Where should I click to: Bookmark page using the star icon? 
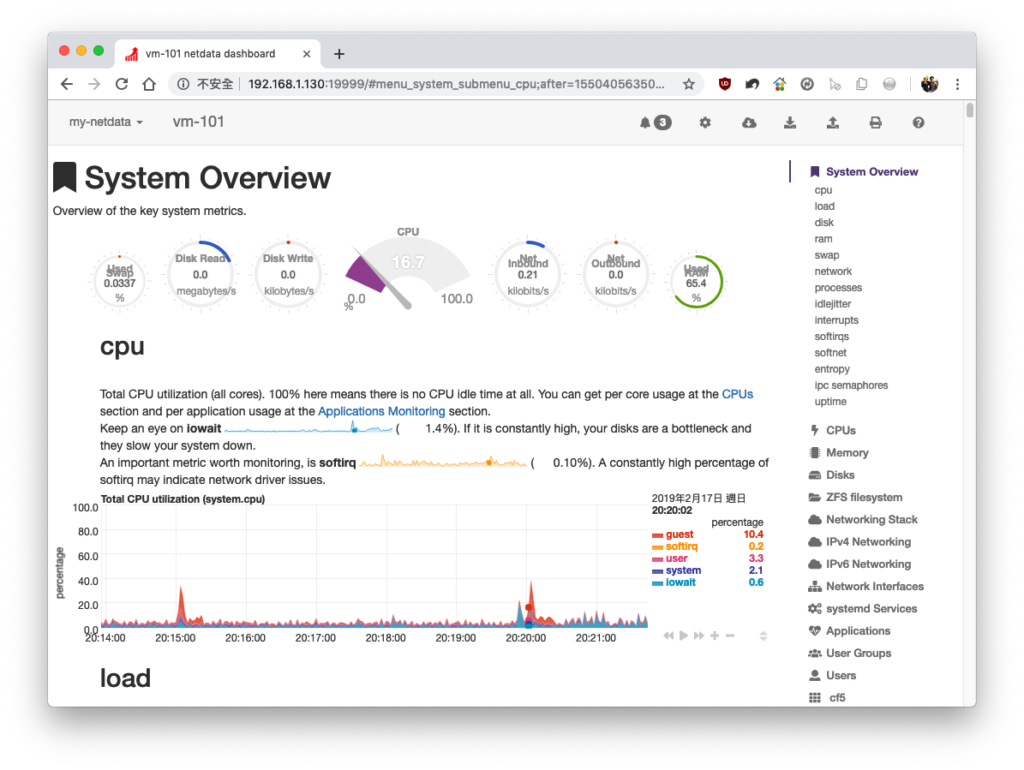point(688,84)
